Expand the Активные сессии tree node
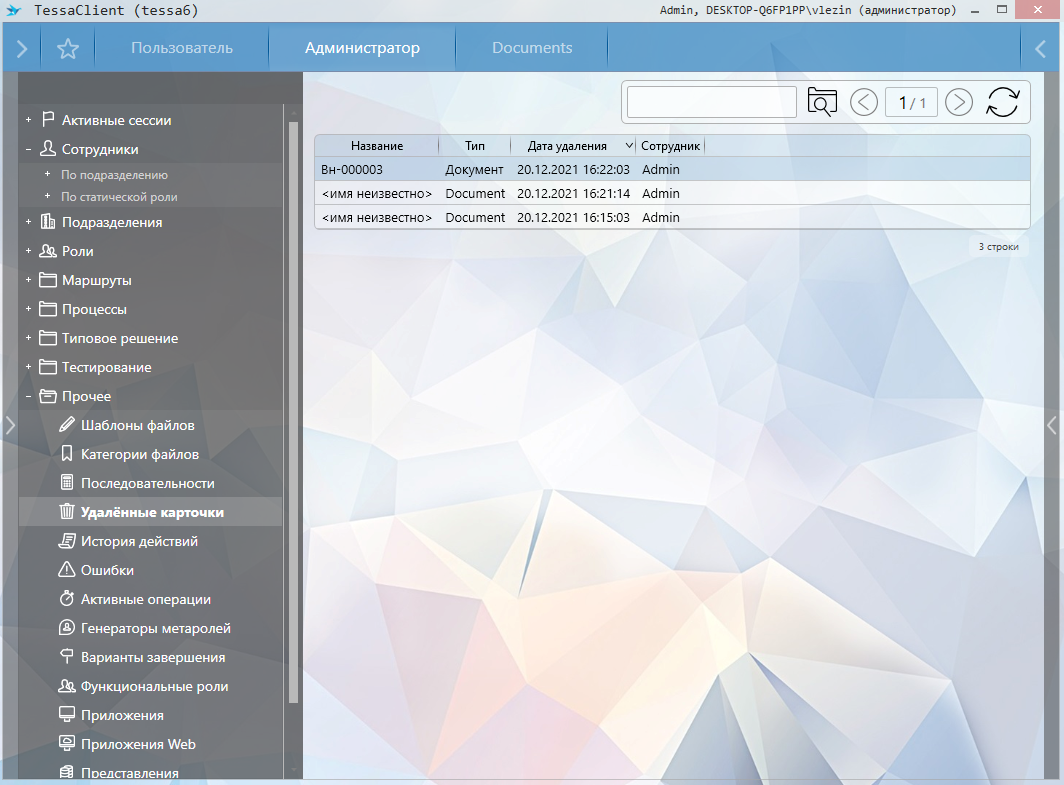Viewport: 1064px width, 785px height. [x=29, y=120]
